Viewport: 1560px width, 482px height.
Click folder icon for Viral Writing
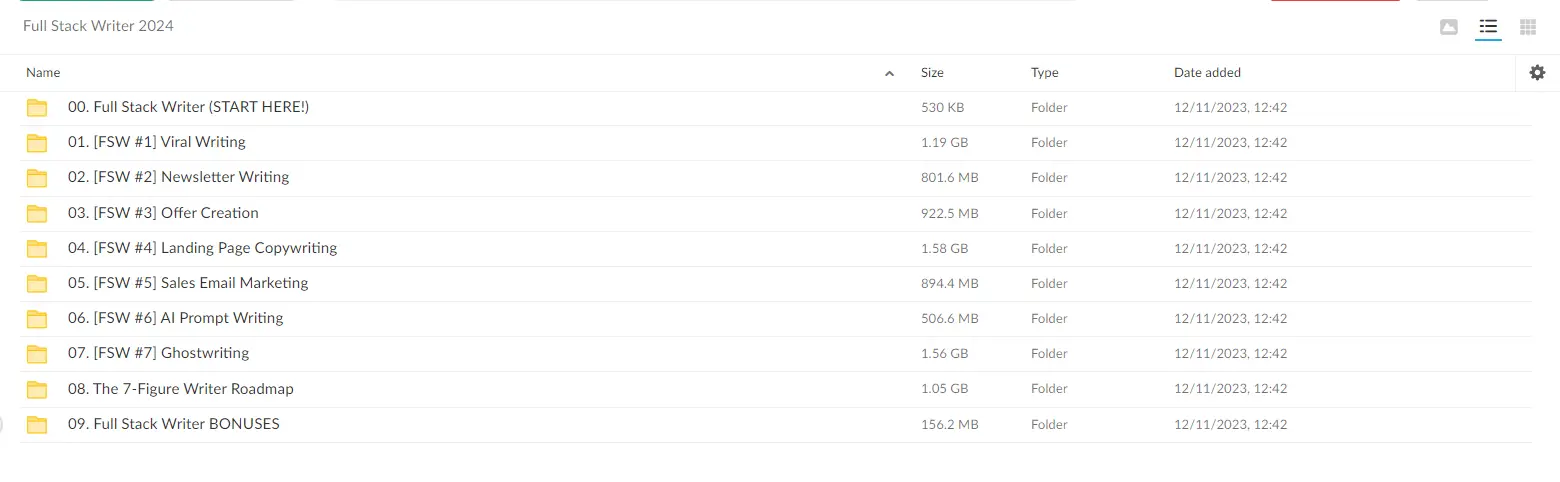37,143
